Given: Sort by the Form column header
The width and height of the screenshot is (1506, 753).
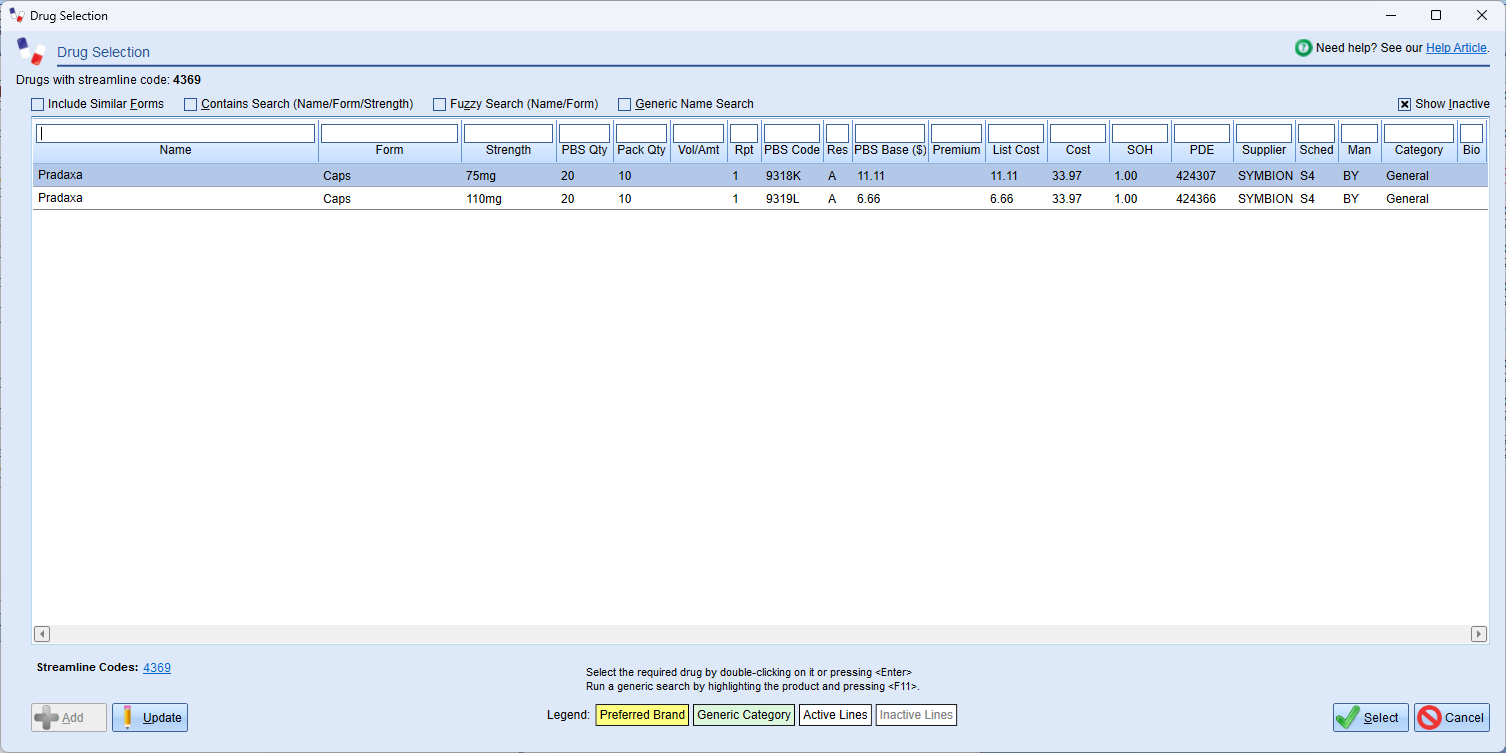Looking at the screenshot, I should pyautogui.click(x=389, y=150).
